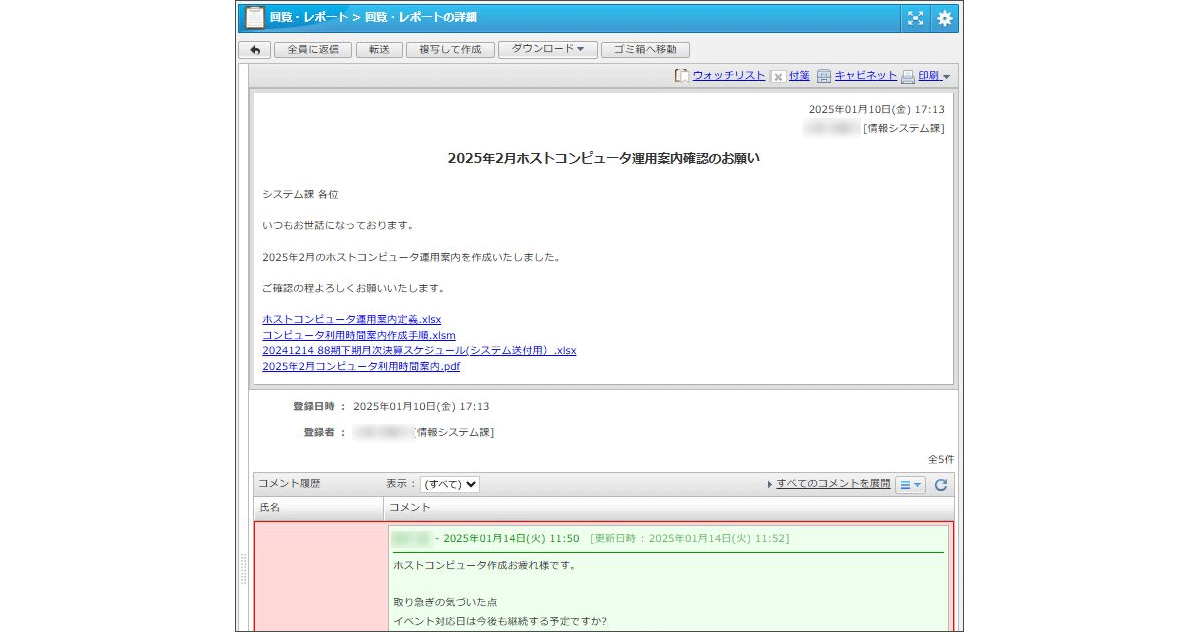Click the cabinet icon beside キャビネット

click(x=824, y=76)
